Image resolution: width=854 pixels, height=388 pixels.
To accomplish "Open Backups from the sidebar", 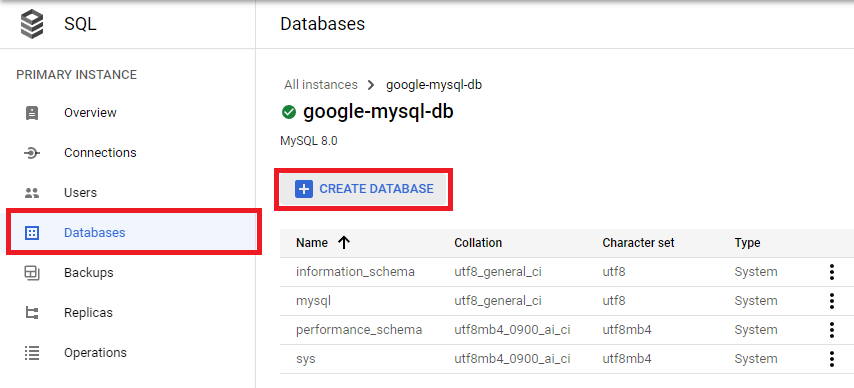I will point(89,272).
